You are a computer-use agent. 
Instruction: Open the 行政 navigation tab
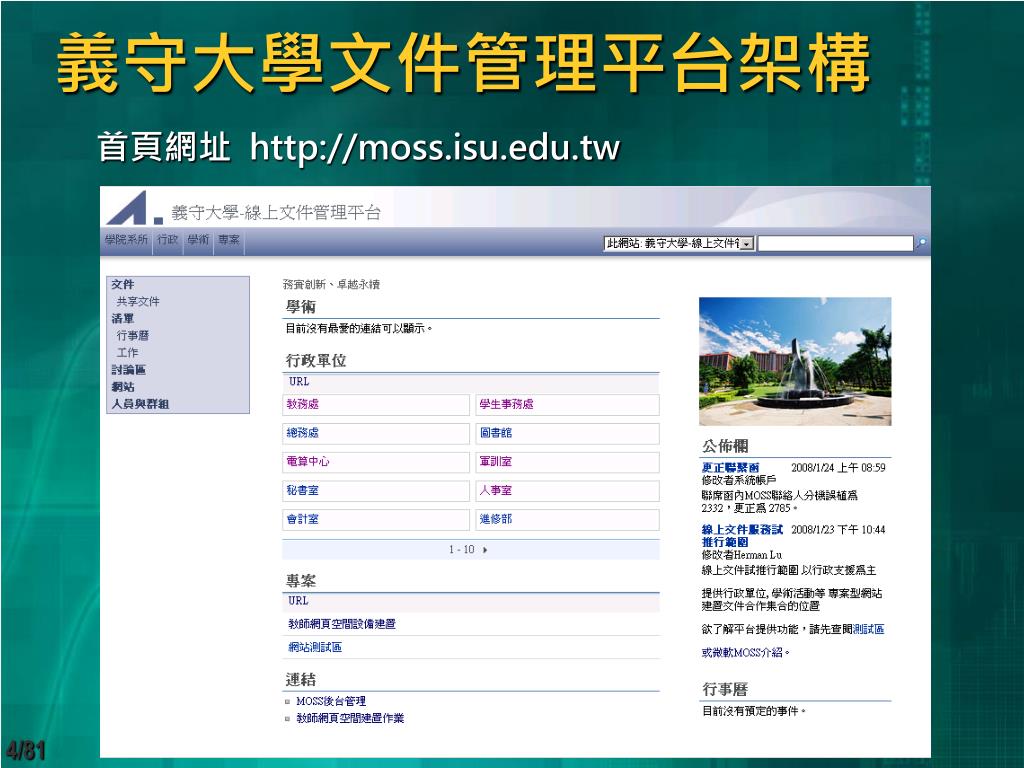click(x=168, y=240)
